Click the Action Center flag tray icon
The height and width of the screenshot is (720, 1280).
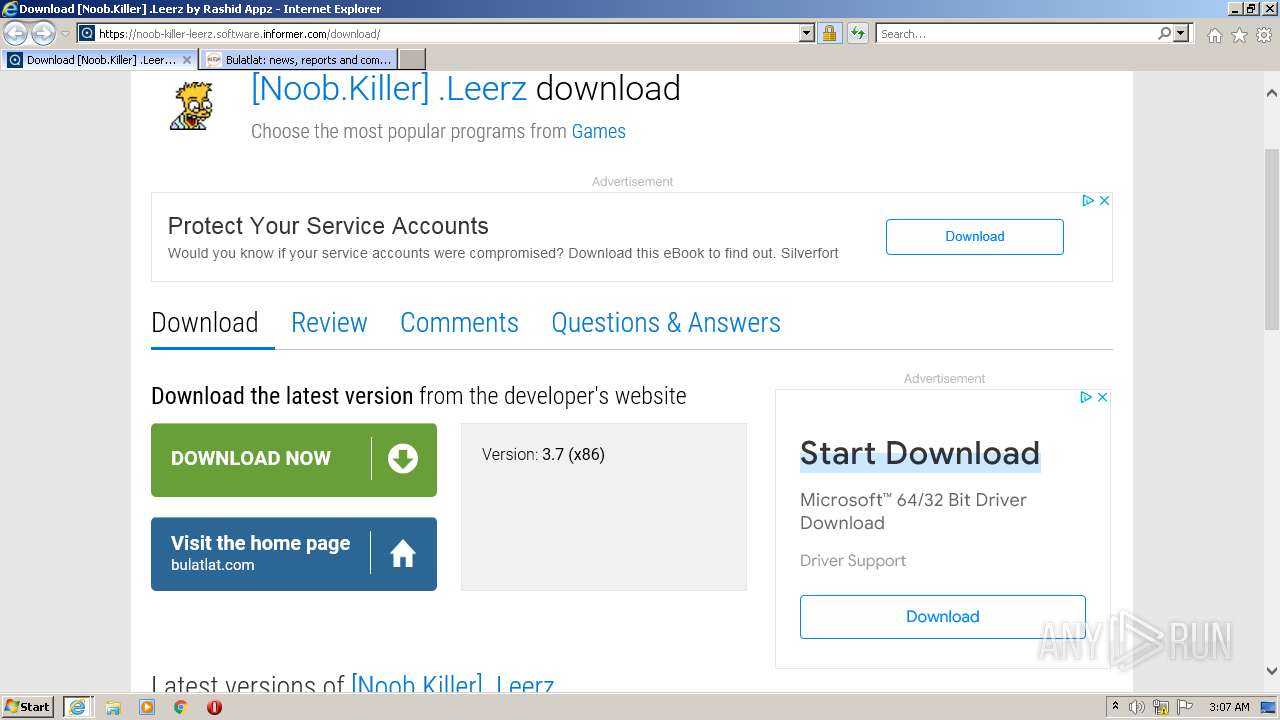pyautogui.click(x=1183, y=707)
